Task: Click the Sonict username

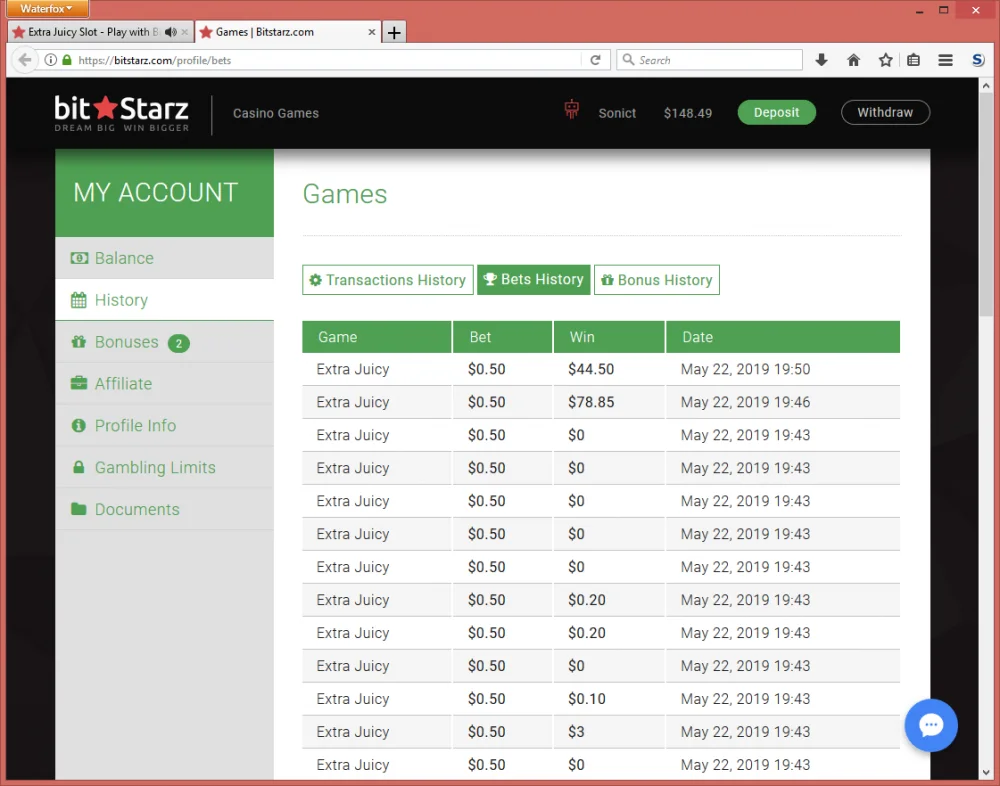Action: [617, 114]
